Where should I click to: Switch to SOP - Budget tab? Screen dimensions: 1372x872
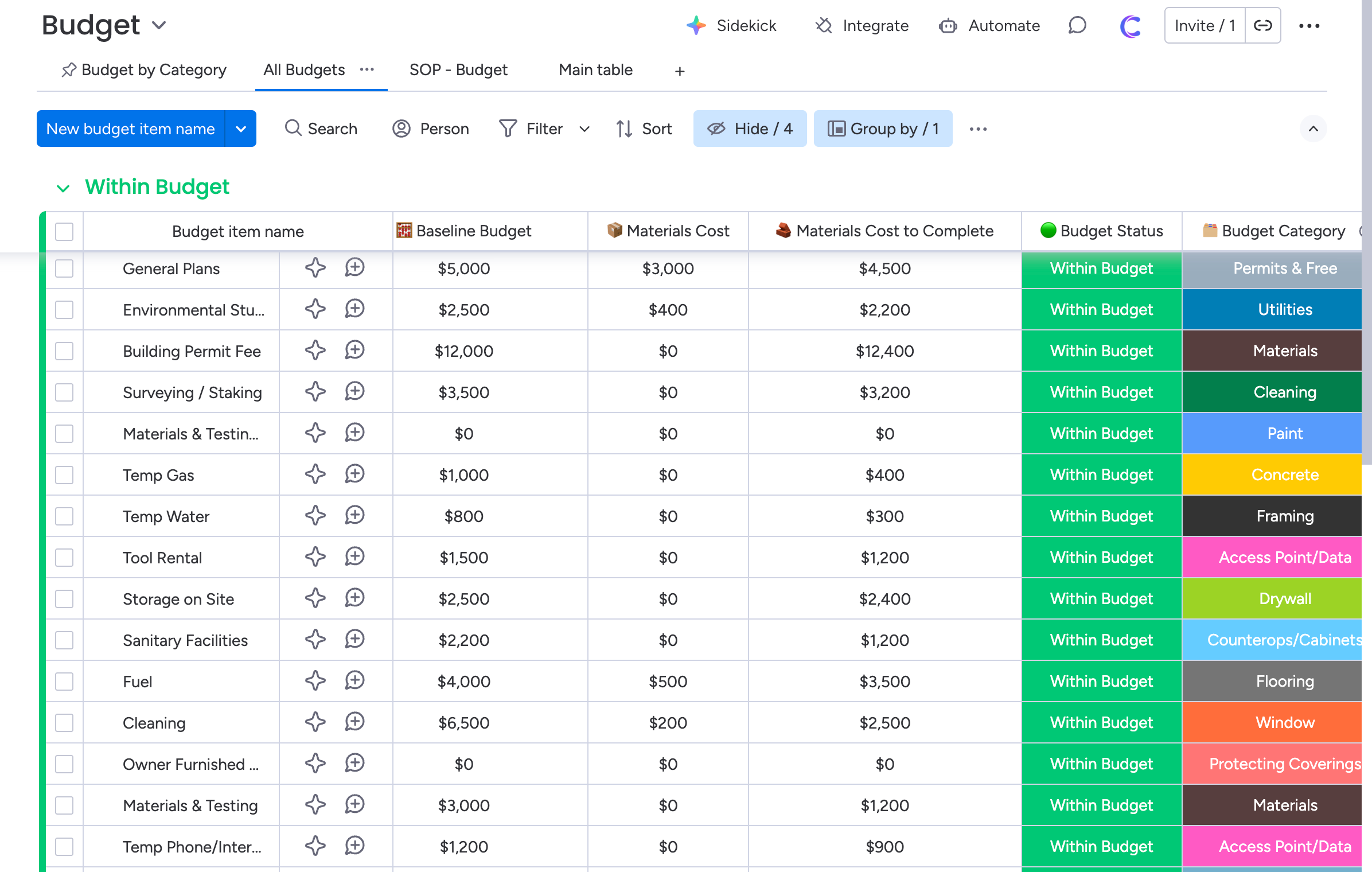[458, 70]
